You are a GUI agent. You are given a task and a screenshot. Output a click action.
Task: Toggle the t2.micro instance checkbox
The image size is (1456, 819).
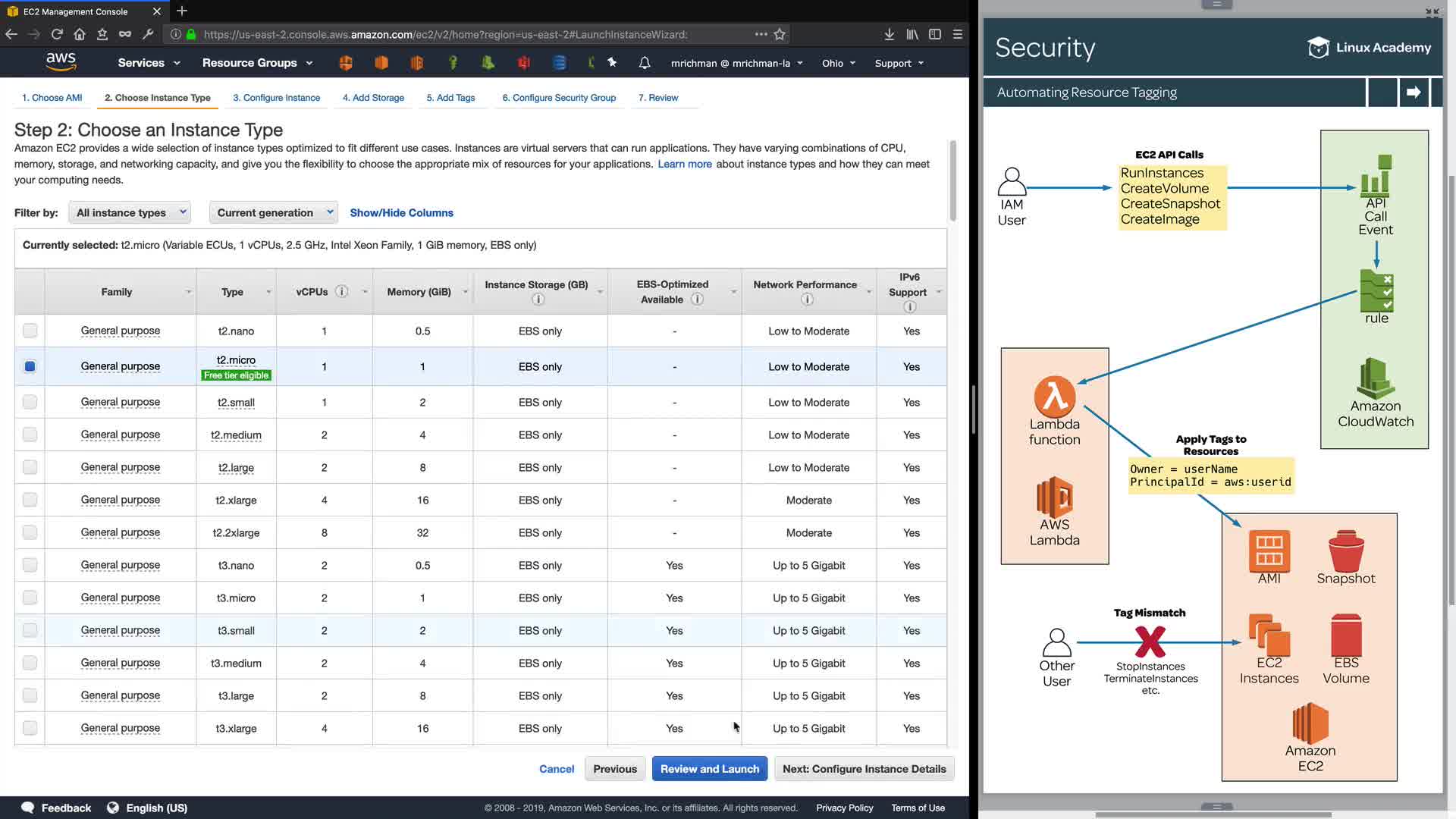[x=30, y=366]
